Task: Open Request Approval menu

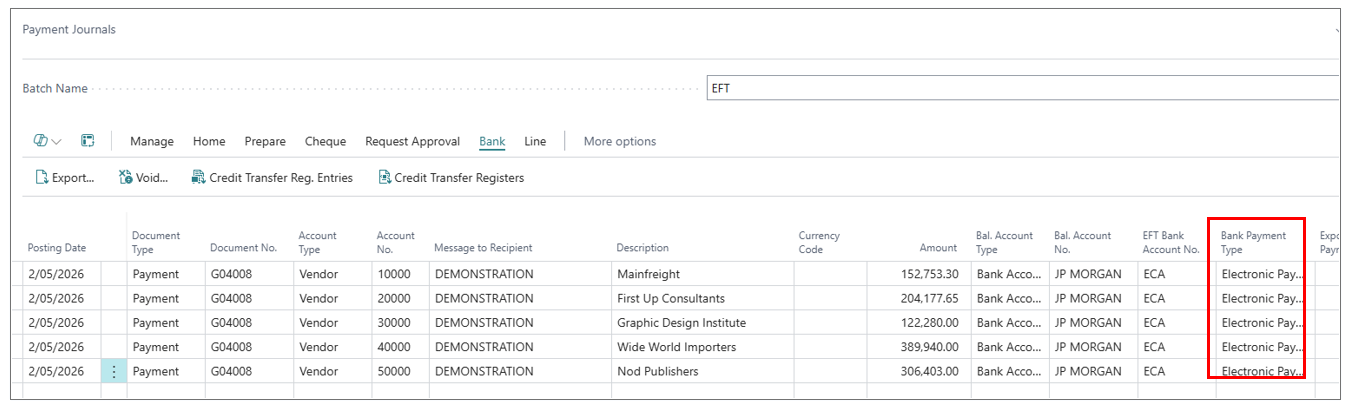Action: coord(412,141)
